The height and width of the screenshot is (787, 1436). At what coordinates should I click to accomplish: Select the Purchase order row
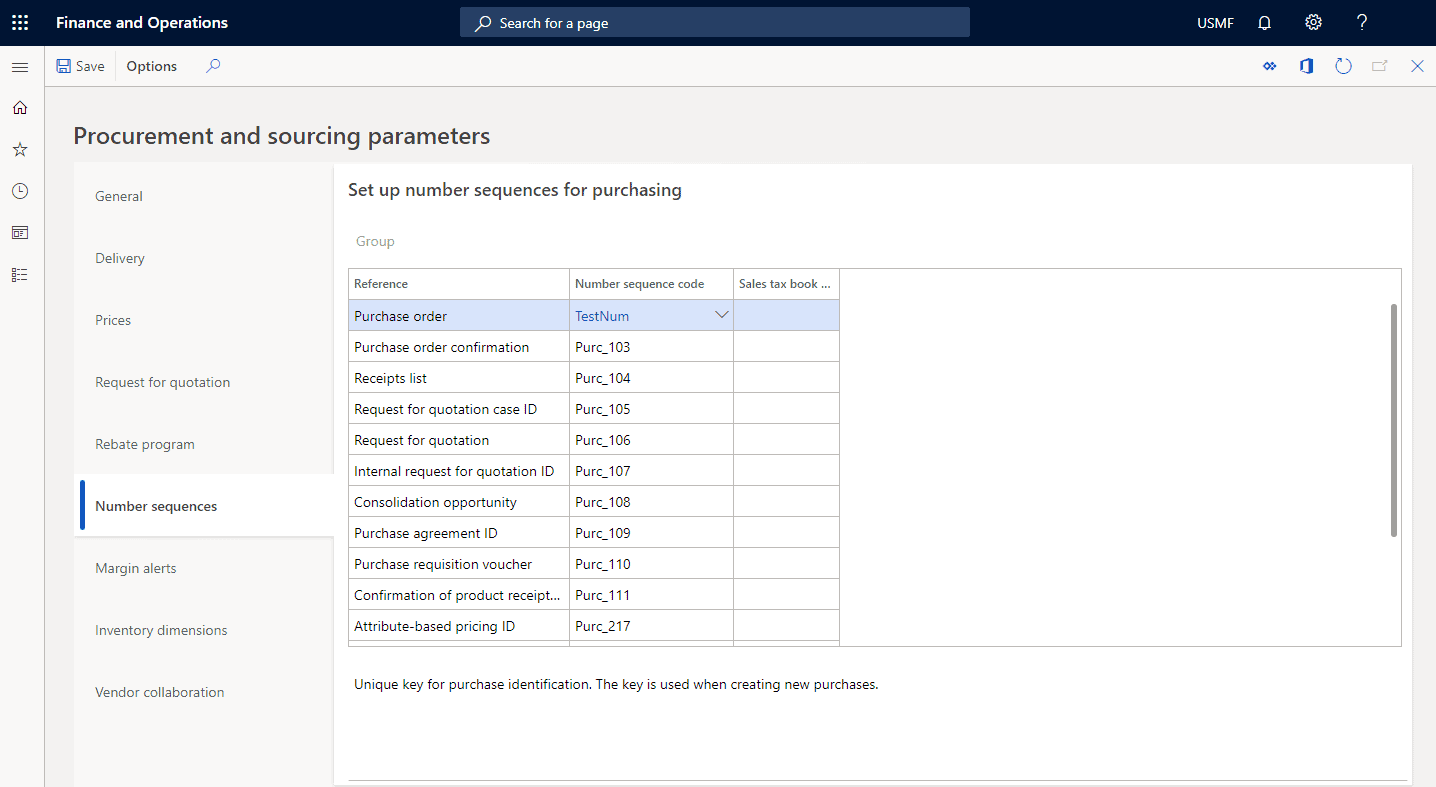(459, 316)
